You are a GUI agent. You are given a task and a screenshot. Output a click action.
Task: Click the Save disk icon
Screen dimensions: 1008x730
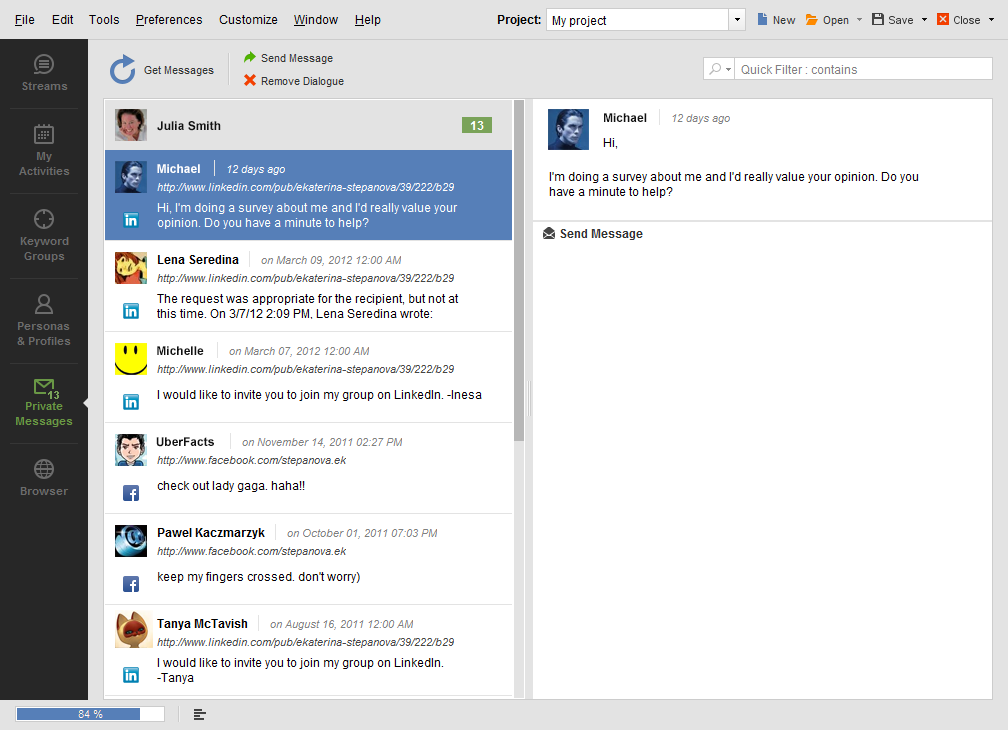coord(878,19)
